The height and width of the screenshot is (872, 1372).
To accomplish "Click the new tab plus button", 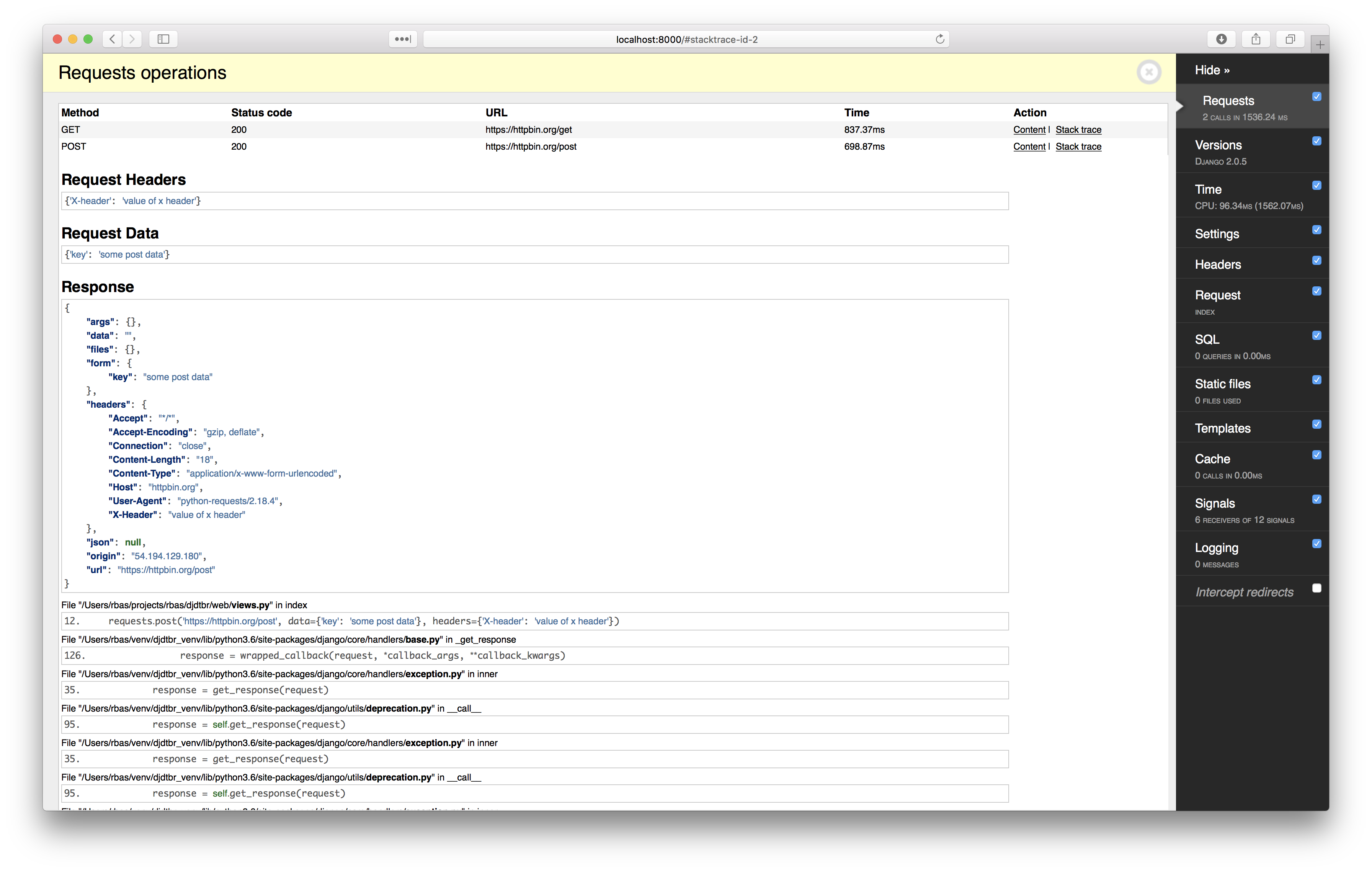I will (1320, 44).
